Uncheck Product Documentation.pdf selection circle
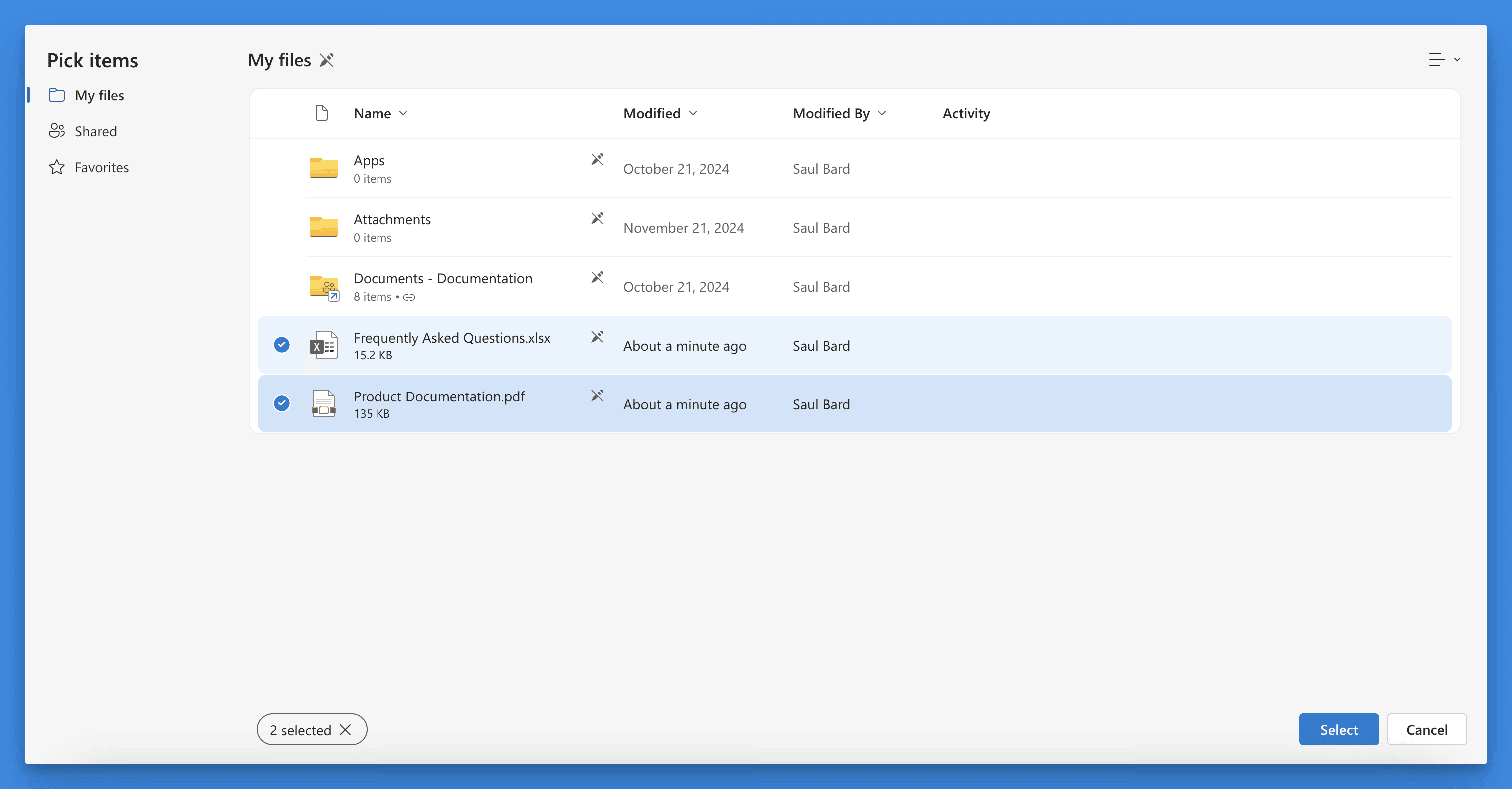Screen dimensions: 1512x789 pos(282,403)
